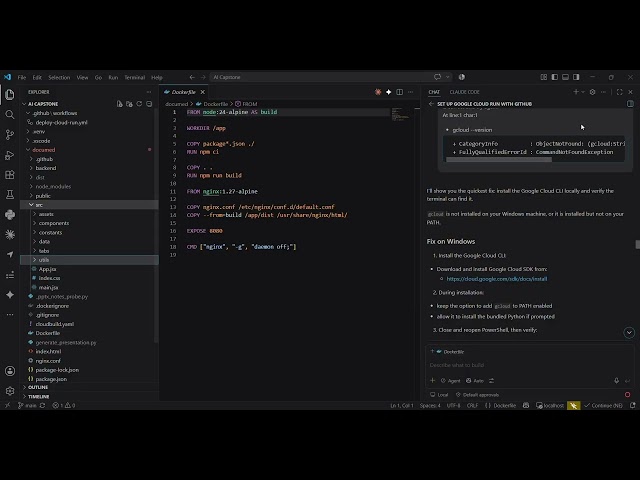Click the Local session target button
This screenshot has height=480, width=640.
point(439,395)
